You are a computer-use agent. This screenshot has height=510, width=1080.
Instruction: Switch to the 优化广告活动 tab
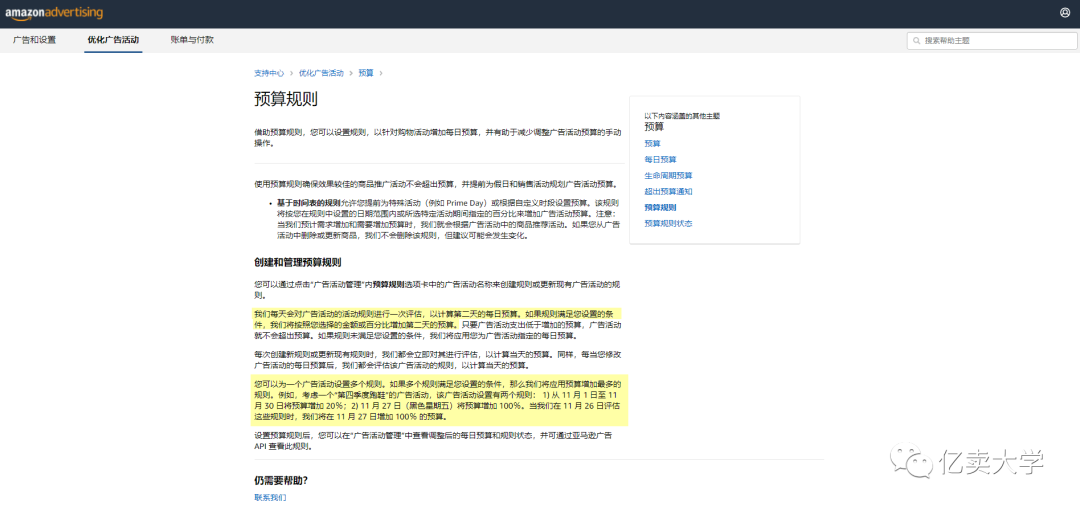(113, 40)
